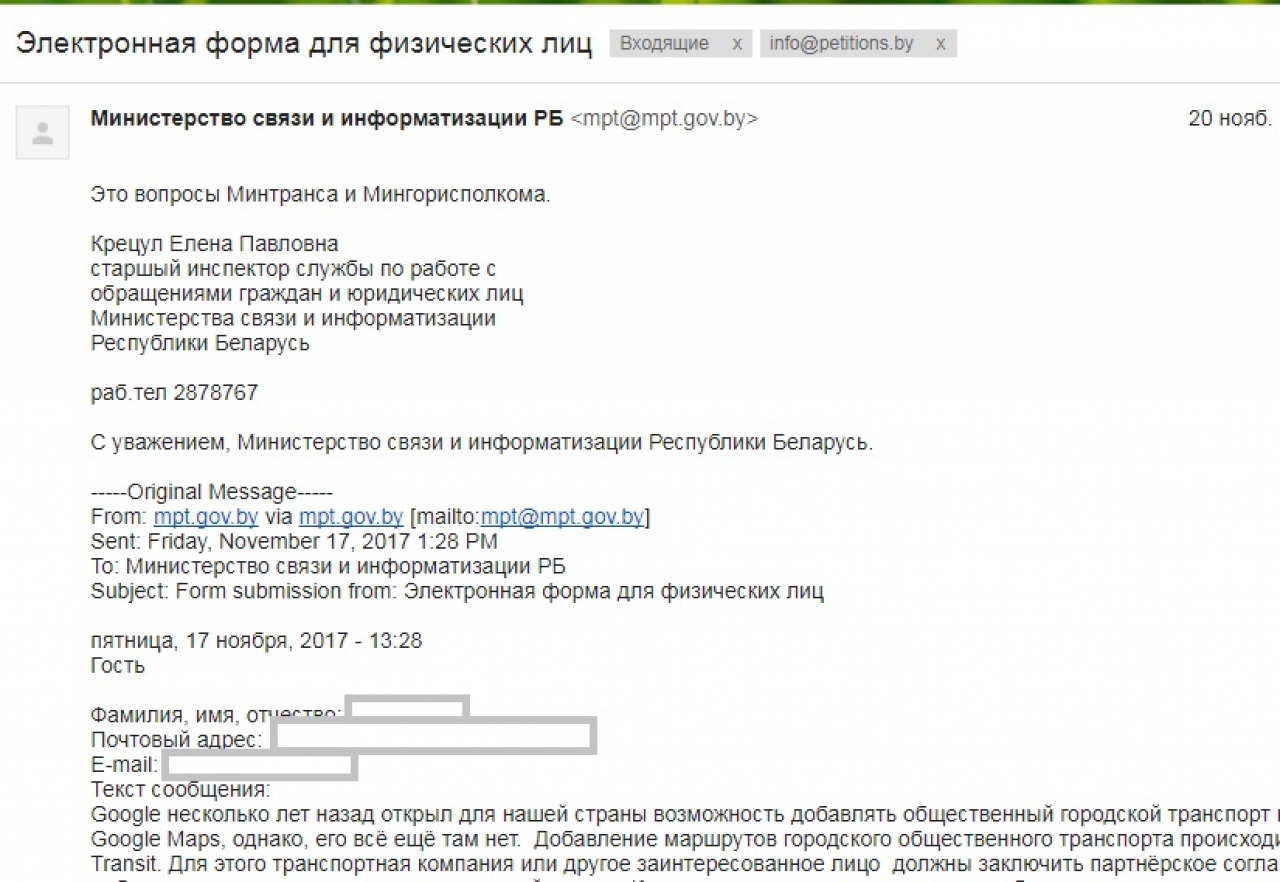Remove the Входящие label with its x
This screenshot has height=882, width=1280.
737,44
